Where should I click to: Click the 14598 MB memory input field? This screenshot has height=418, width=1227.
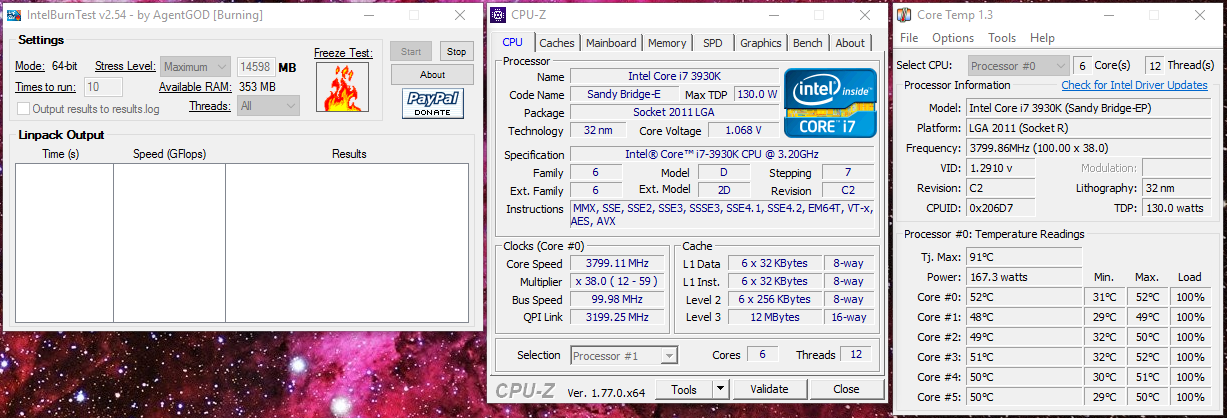(x=255, y=67)
